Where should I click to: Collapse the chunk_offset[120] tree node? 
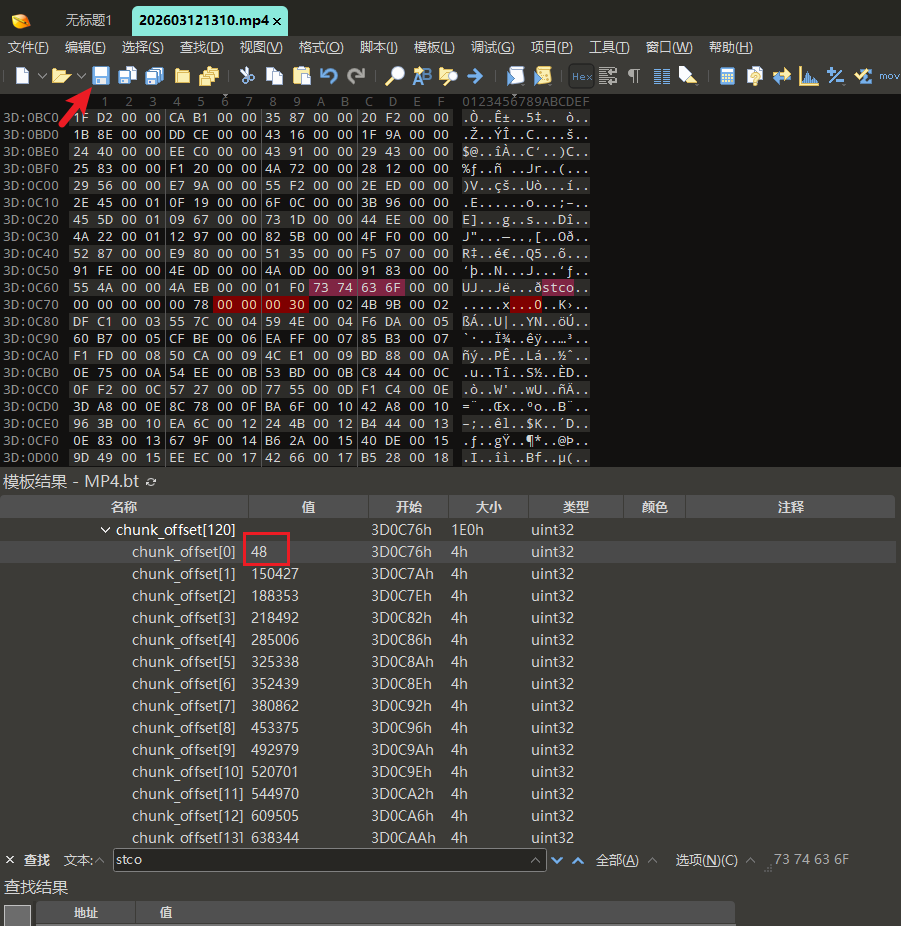[106, 530]
